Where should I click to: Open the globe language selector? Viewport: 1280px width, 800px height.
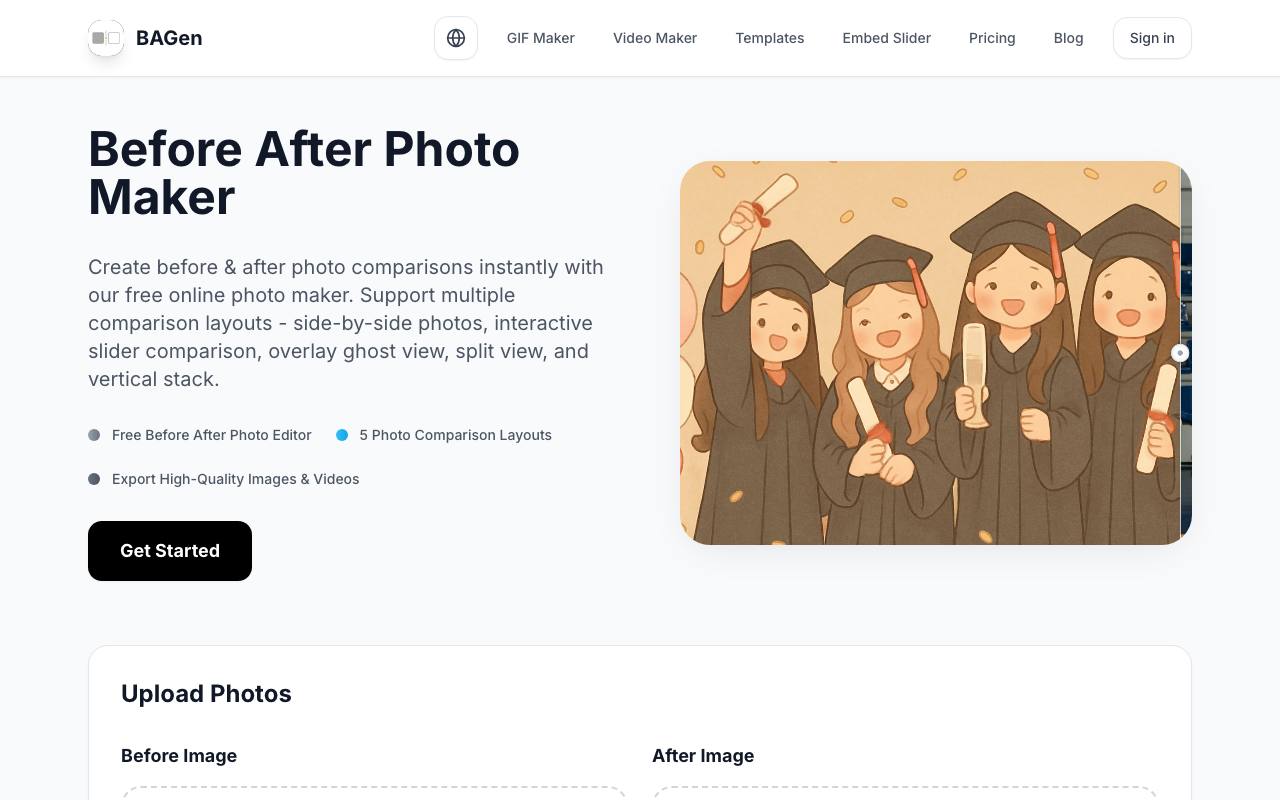coord(456,38)
